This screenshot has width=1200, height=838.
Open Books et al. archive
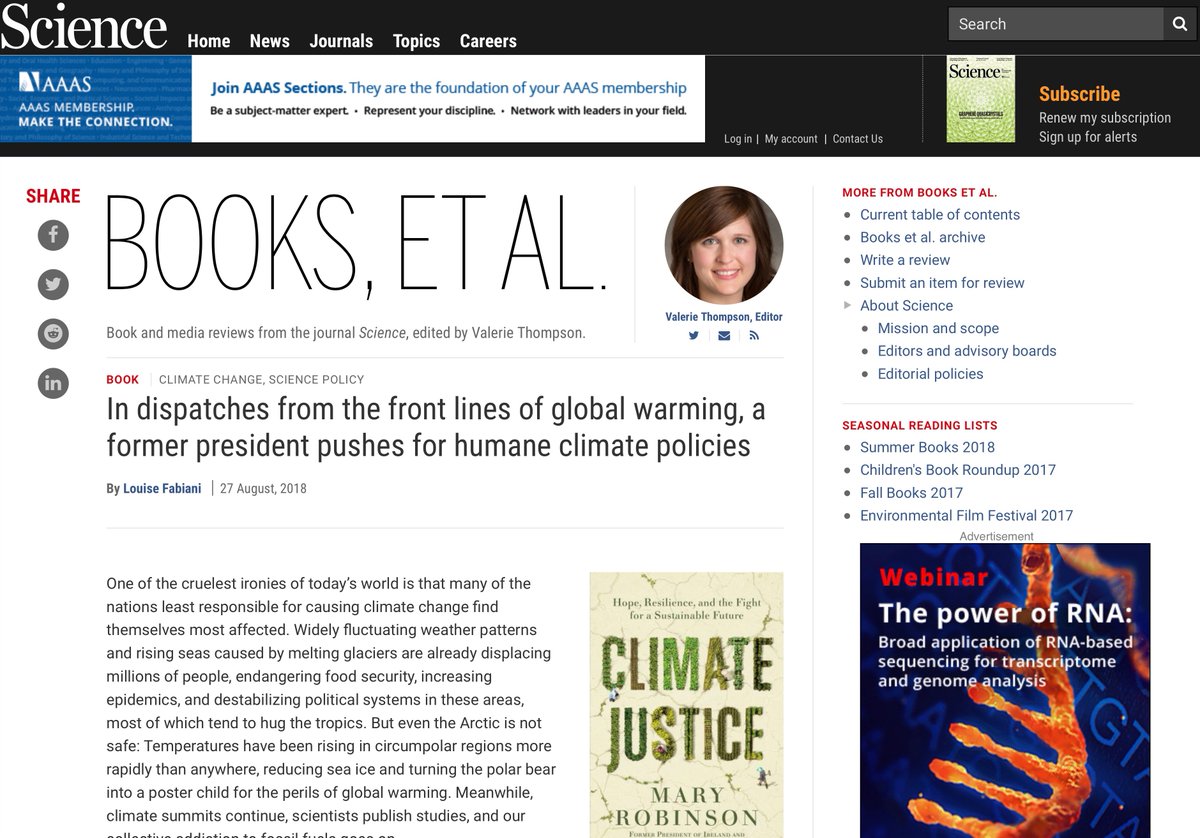923,237
